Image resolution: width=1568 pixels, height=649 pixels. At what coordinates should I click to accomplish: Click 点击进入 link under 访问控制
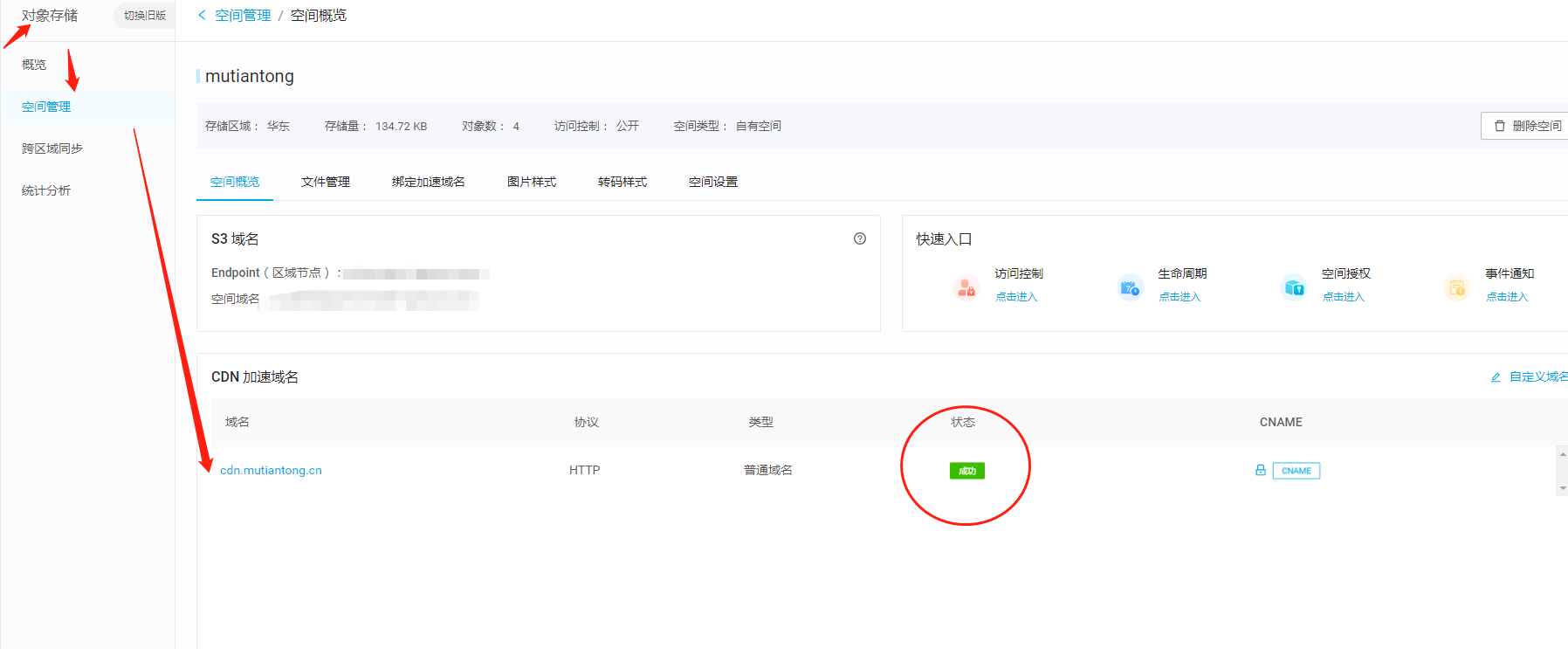pyautogui.click(x=1016, y=297)
